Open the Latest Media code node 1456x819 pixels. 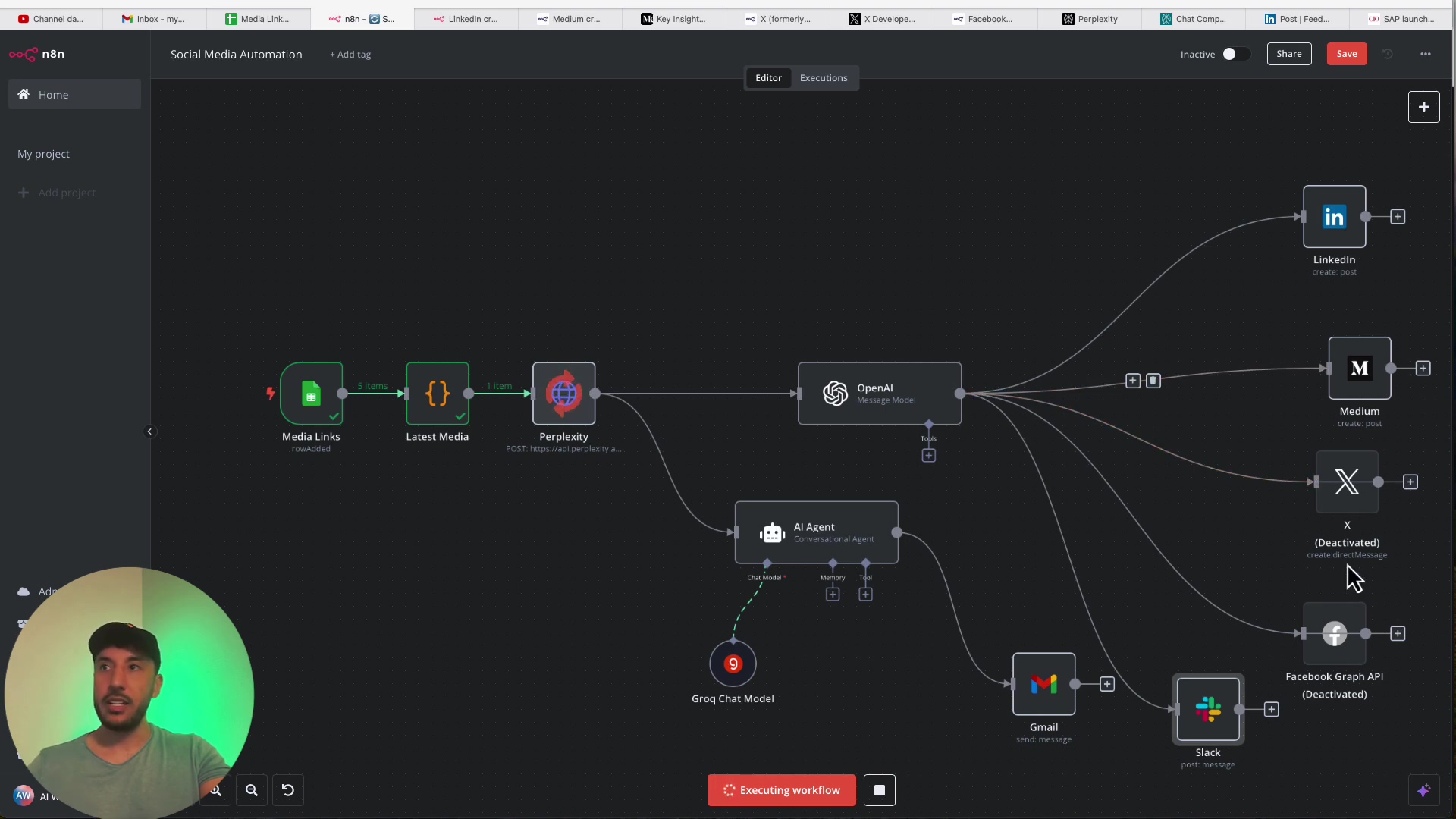point(438,394)
